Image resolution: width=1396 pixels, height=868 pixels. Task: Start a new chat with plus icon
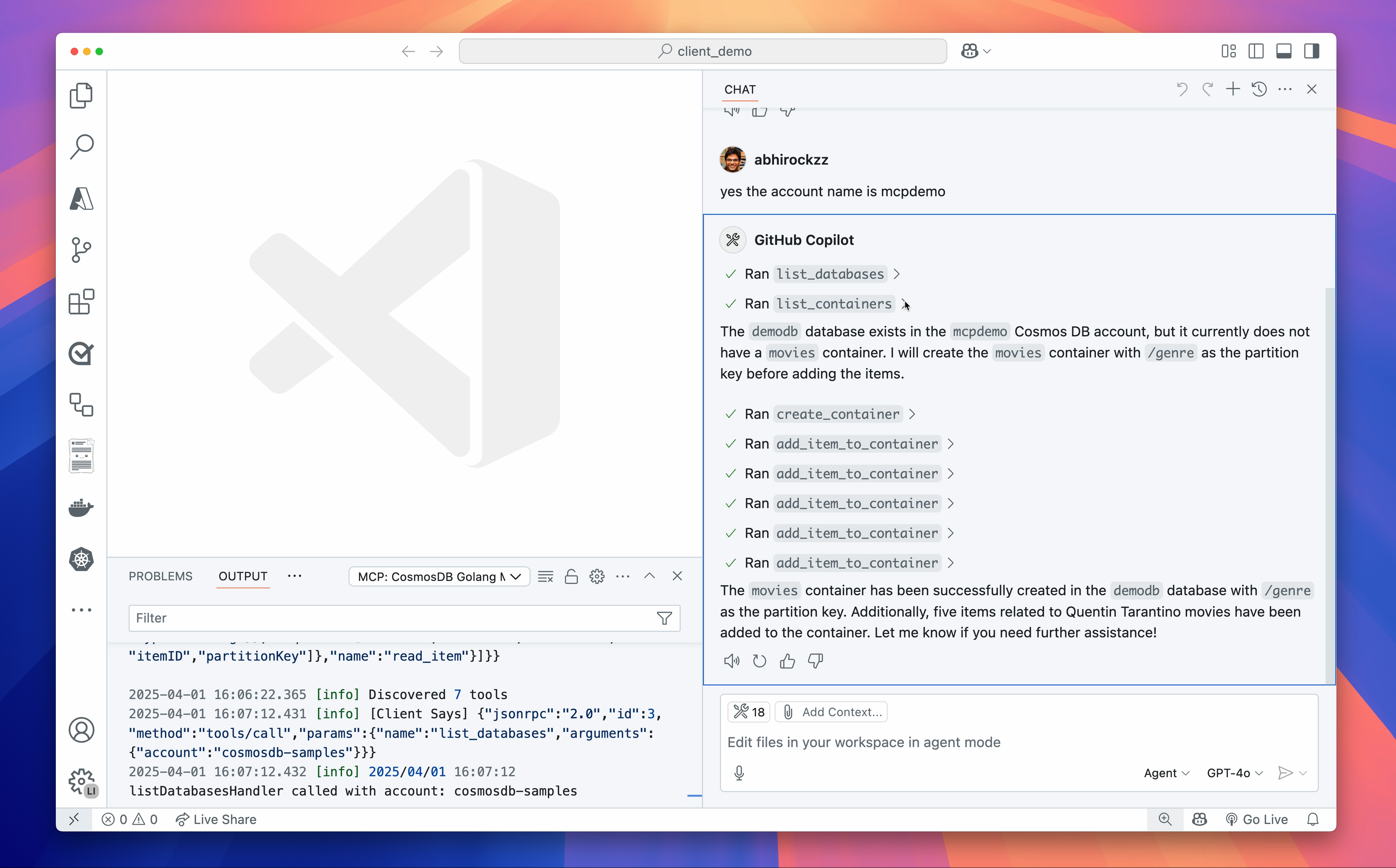(x=1232, y=89)
